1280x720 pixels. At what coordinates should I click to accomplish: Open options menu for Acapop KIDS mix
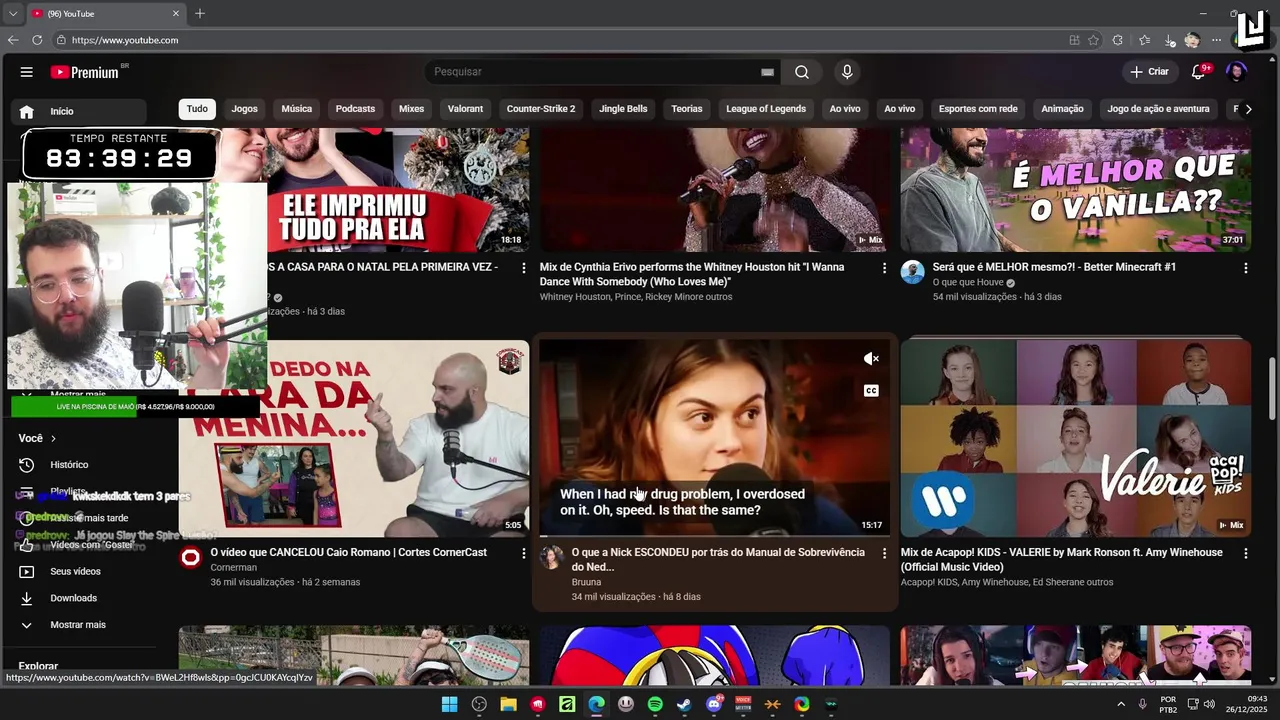coord(1246,553)
